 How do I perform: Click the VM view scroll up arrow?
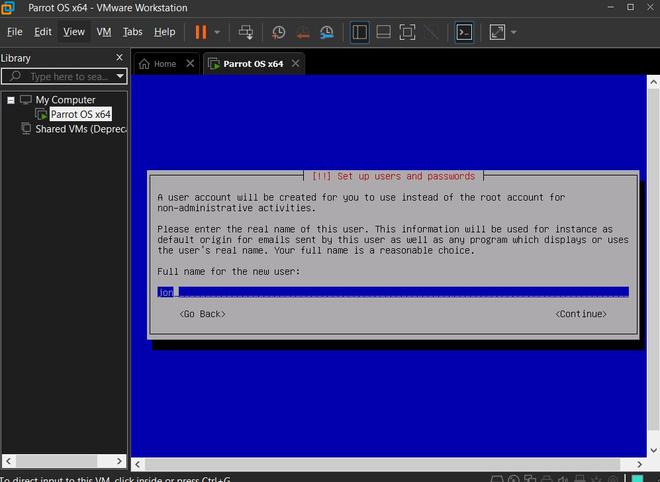coord(653,82)
